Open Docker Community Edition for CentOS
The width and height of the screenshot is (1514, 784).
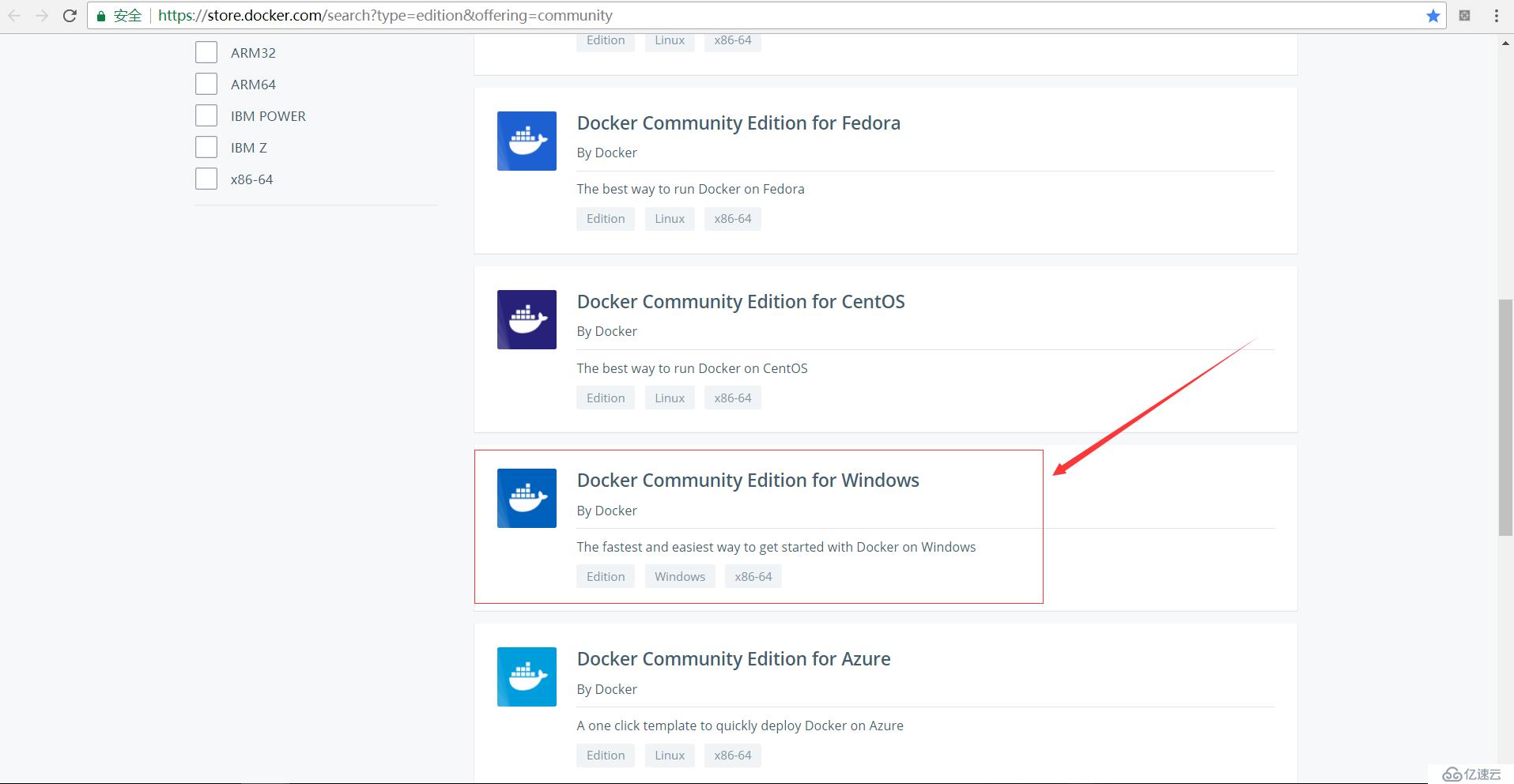pyautogui.click(x=741, y=302)
